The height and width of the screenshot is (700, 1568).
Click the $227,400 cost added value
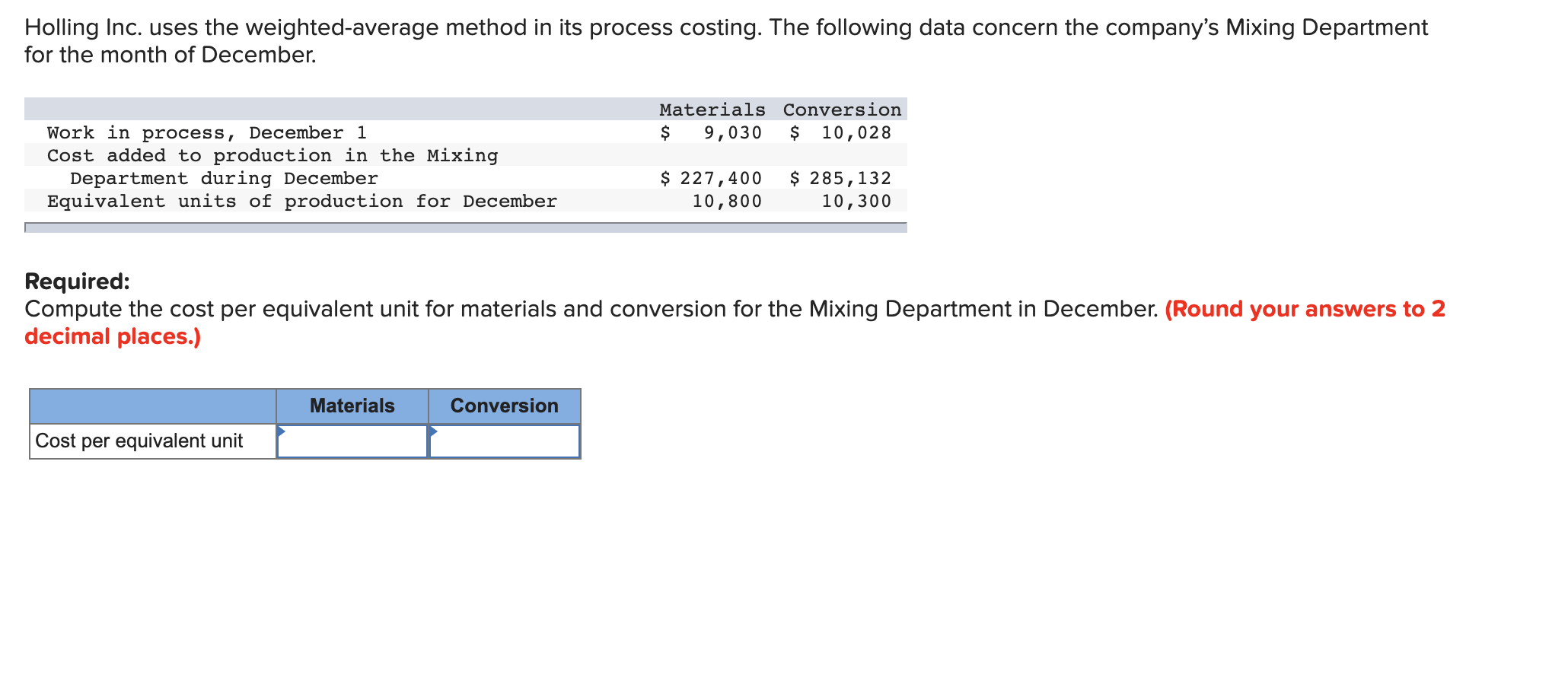click(x=712, y=178)
